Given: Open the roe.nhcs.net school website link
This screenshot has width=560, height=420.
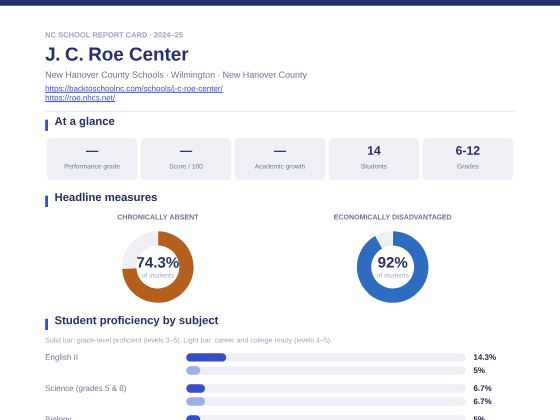Looking at the screenshot, I should [80, 98].
